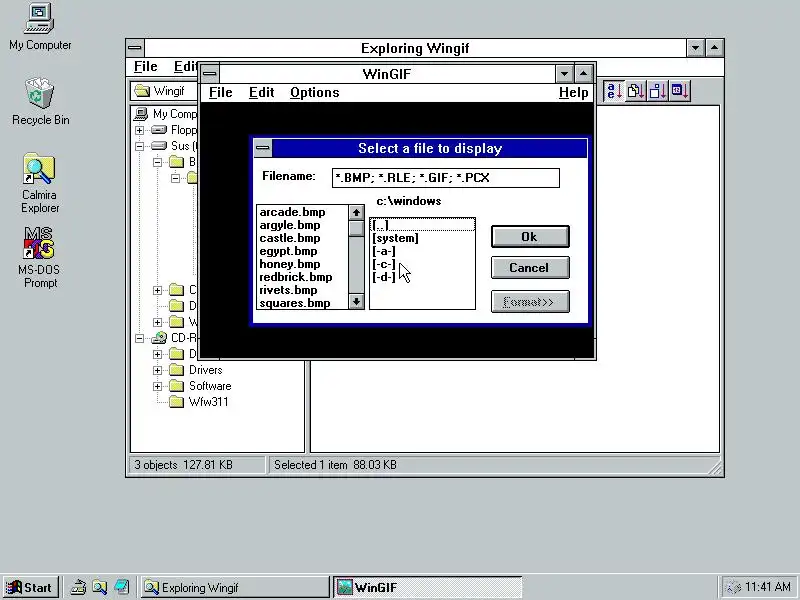This screenshot has height=600, width=800.
Task: Expand the Floppy drive tree node
Action: (x=139, y=130)
